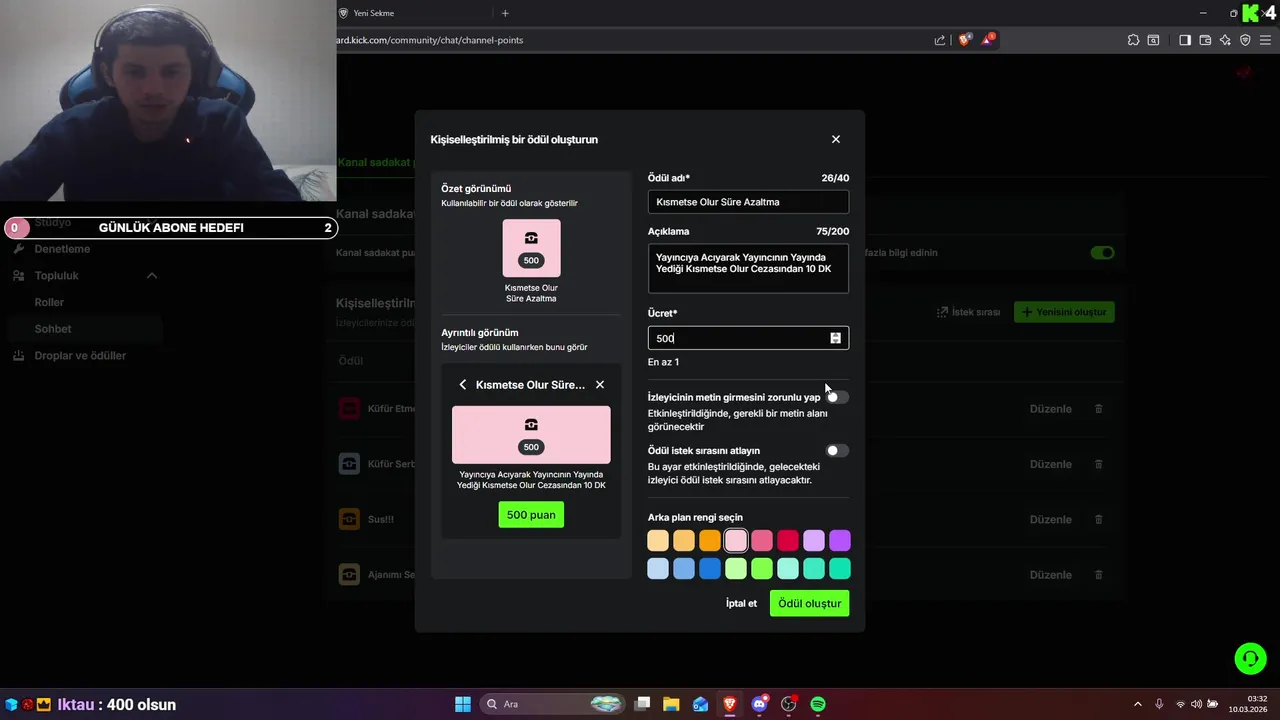Open Brave VPN shield icon
This screenshot has height=720, width=1280.
(x=1246, y=40)
